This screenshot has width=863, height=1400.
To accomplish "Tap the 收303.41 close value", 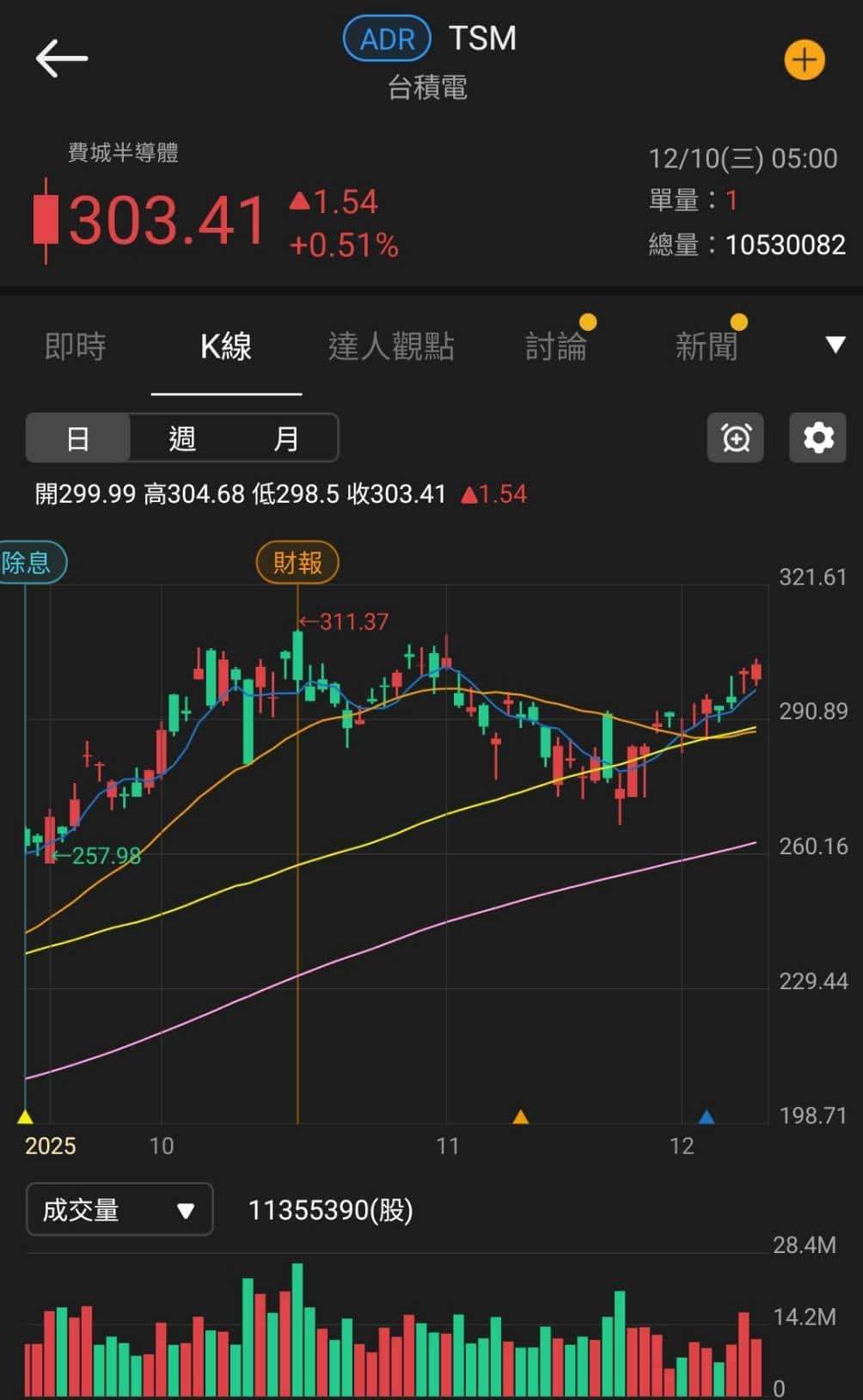I will point(396,494).
